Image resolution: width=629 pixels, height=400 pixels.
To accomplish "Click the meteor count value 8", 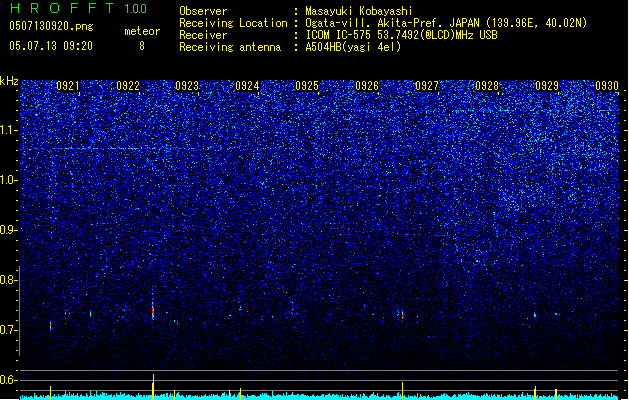I will pyautogui.click(x=142, y=46).
